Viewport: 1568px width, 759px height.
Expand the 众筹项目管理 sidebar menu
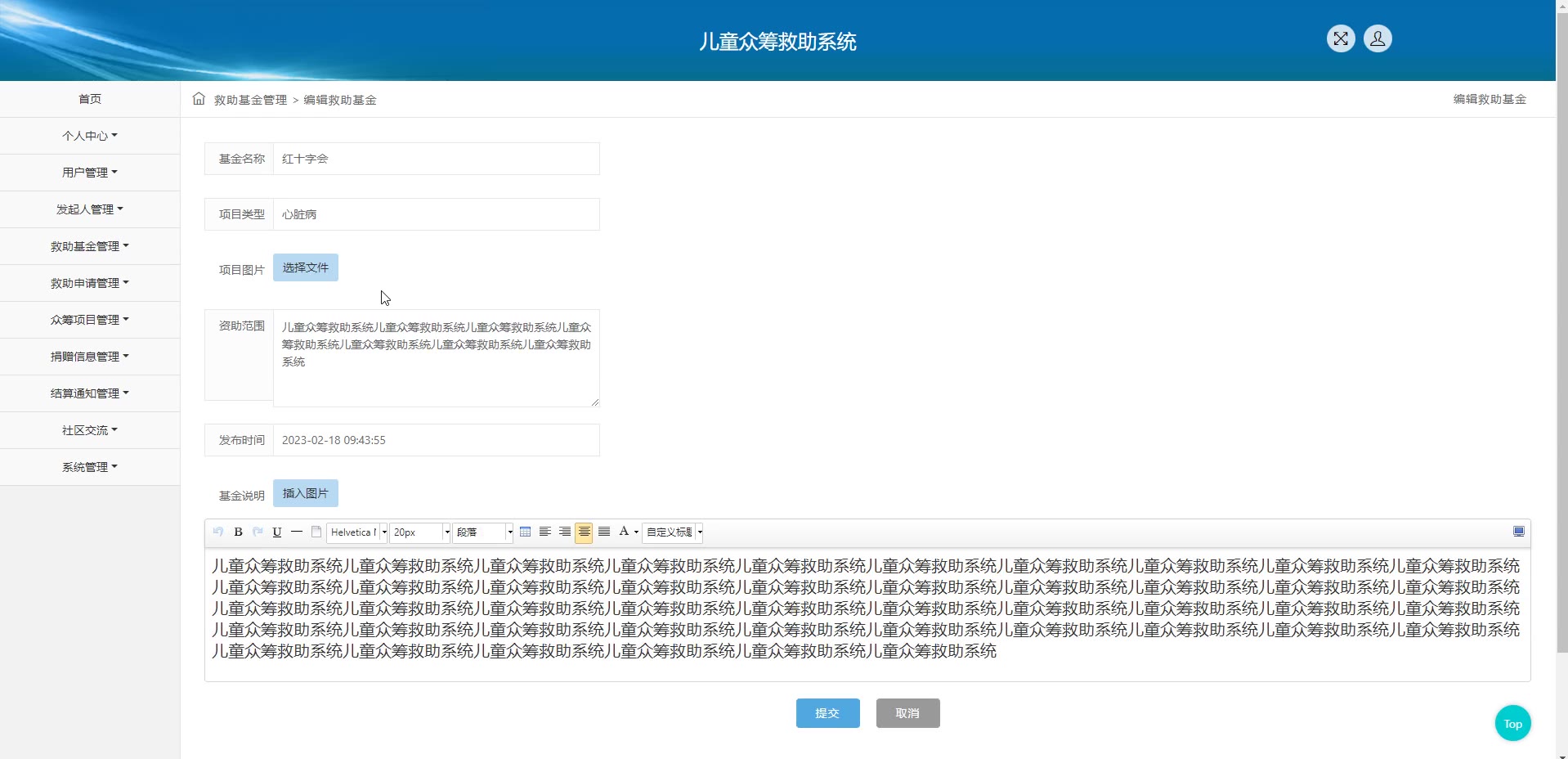tap(90, 320)
